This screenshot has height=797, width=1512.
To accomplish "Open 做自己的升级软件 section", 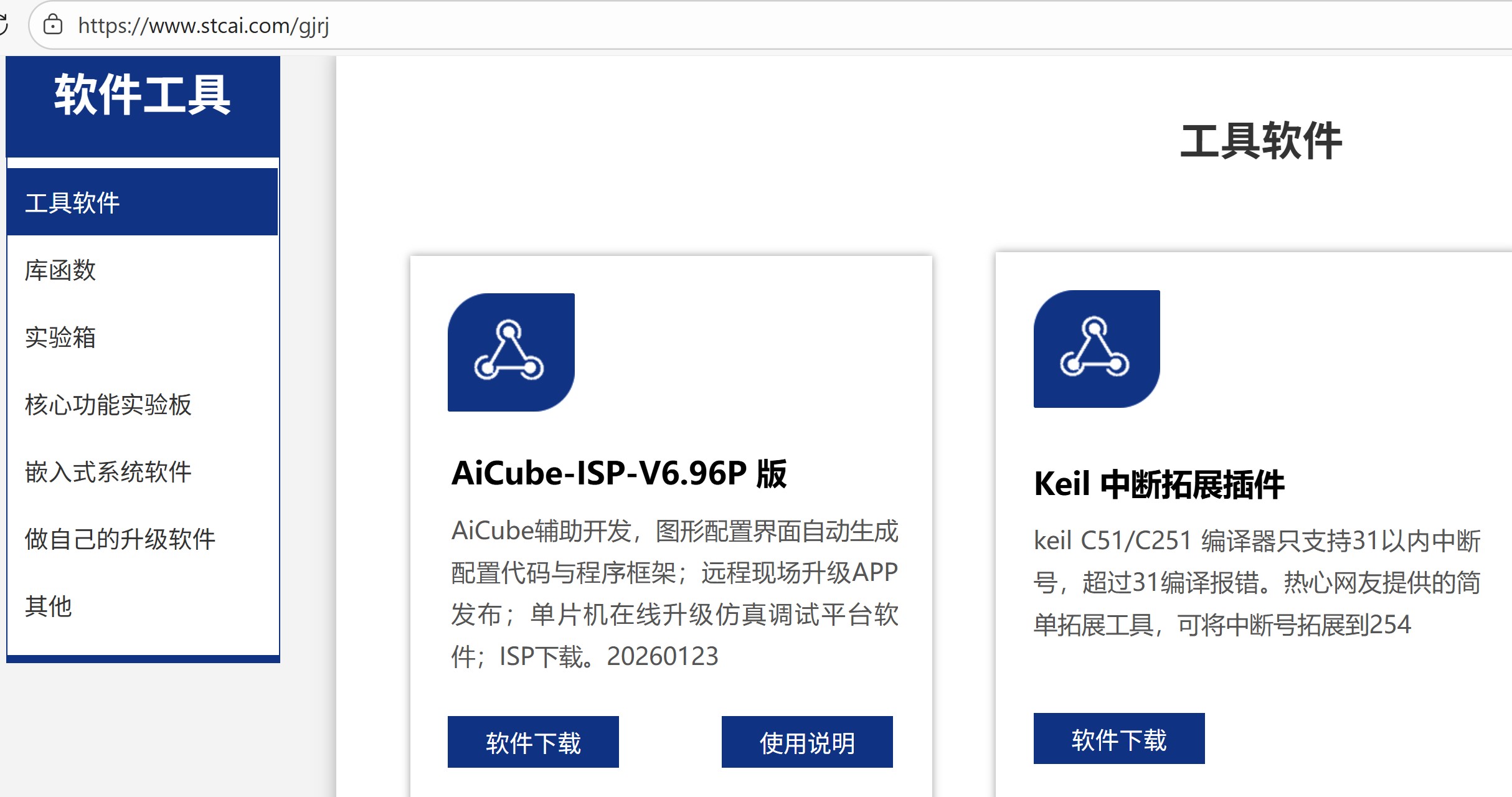I will tap(120, 540).
